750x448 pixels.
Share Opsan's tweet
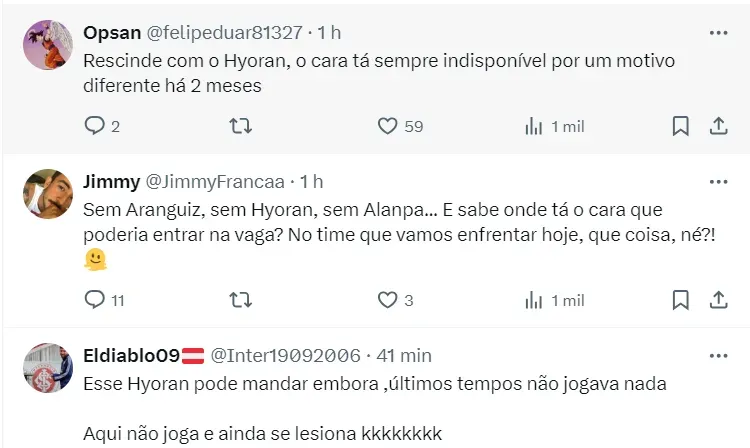tap(718, 126)
